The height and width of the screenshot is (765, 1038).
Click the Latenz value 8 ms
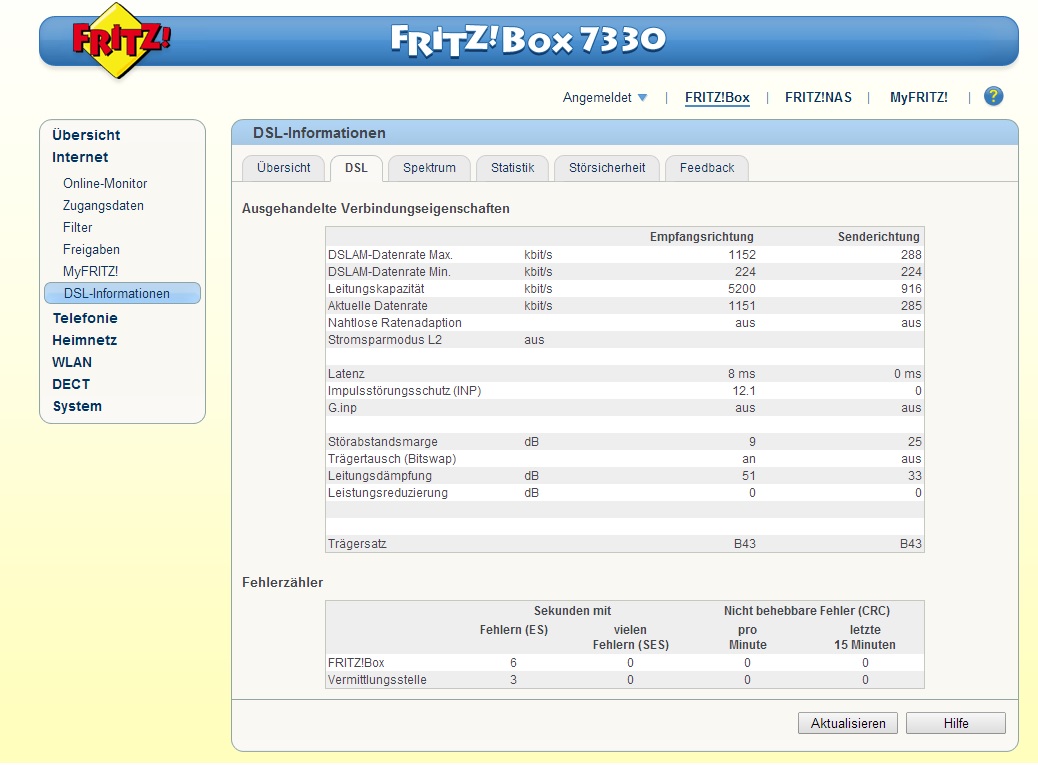point(741,374)
